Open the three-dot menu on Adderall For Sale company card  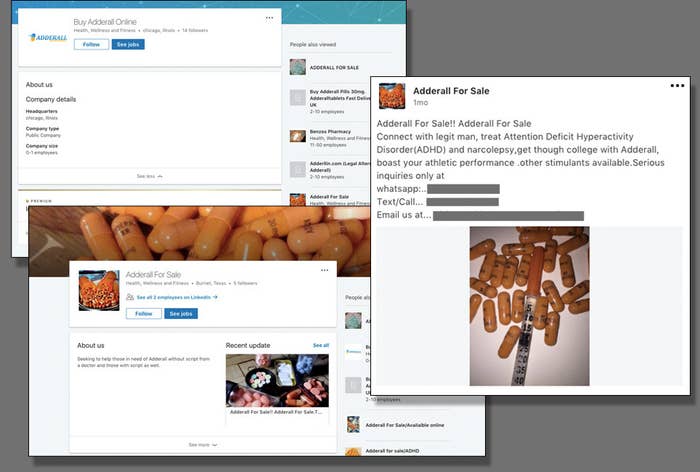[x=325, y=270]
